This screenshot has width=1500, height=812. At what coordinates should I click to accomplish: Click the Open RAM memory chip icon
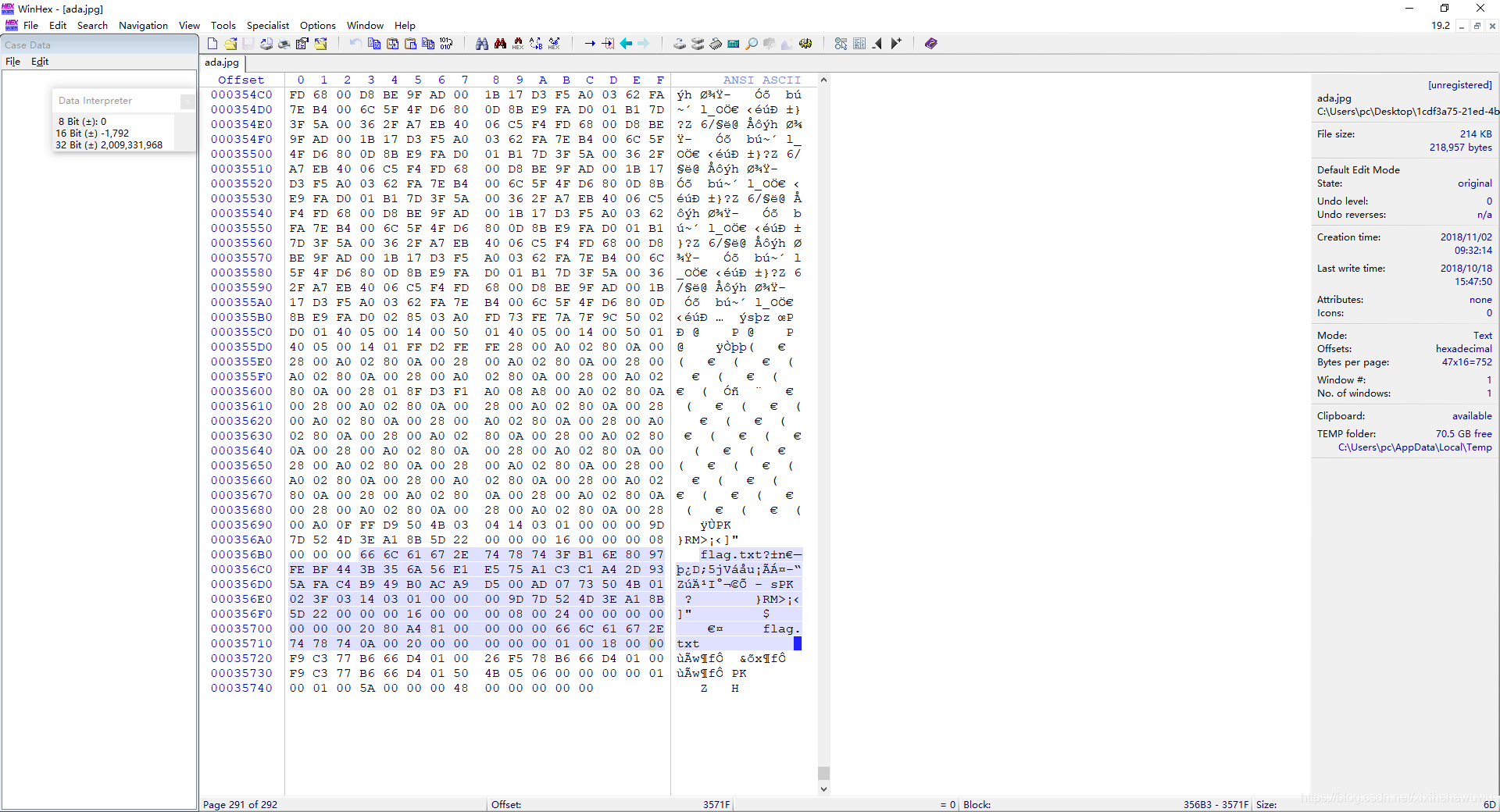(715, 44)
